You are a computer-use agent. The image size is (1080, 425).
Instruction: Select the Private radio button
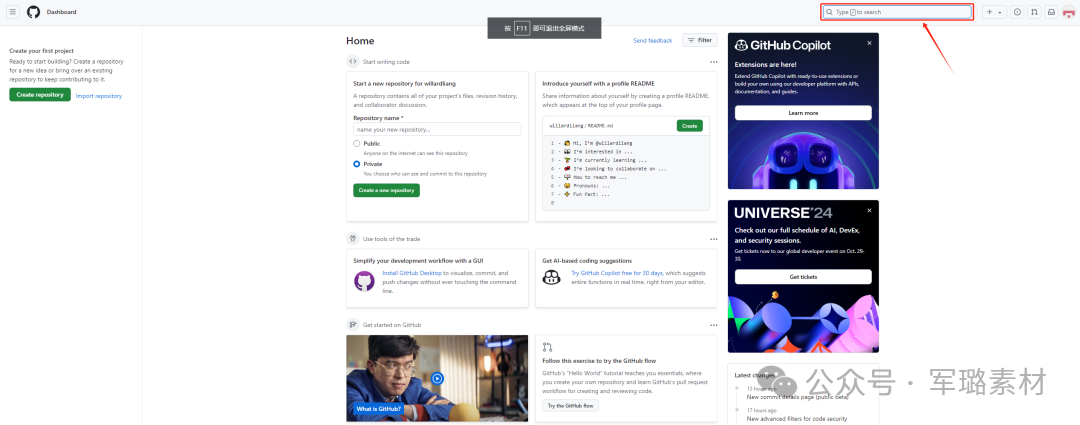(357, 164)
